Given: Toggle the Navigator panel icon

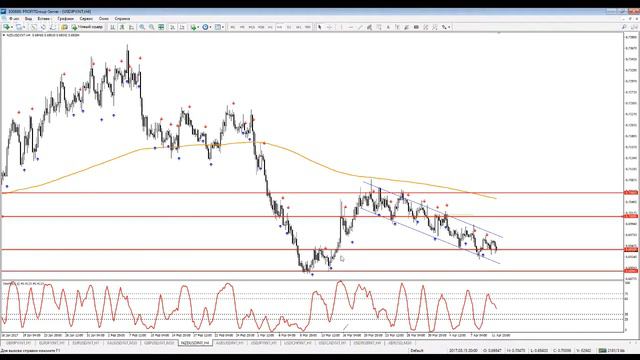Looking at the screenshot, I should 53,27.
